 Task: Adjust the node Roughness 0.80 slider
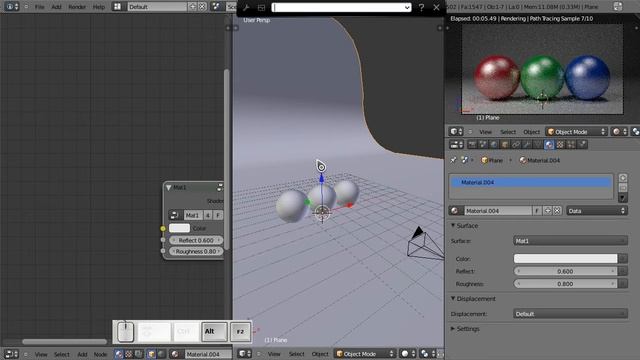196,251
